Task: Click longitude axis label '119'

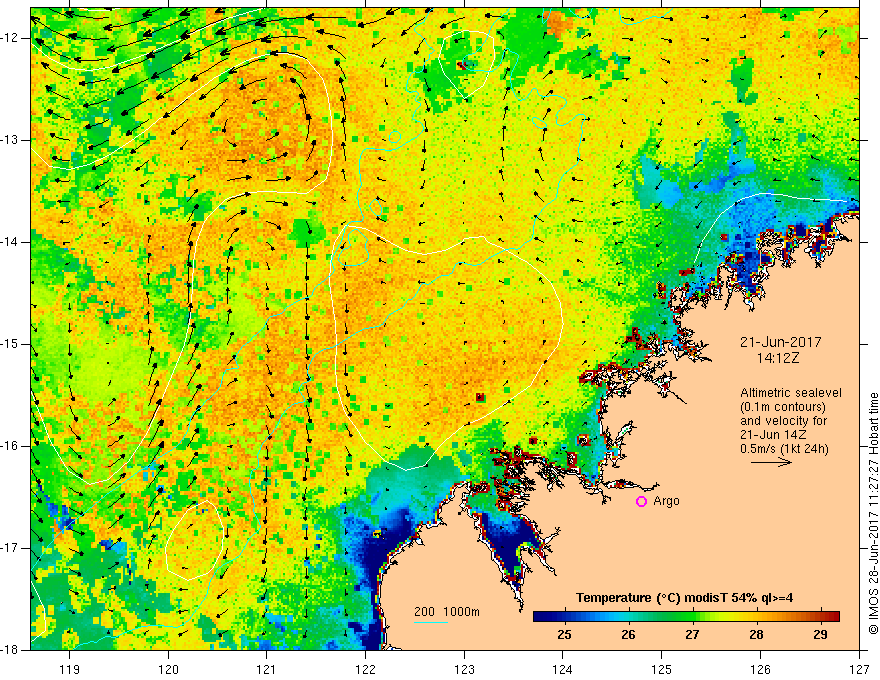Action: [70, 669]
